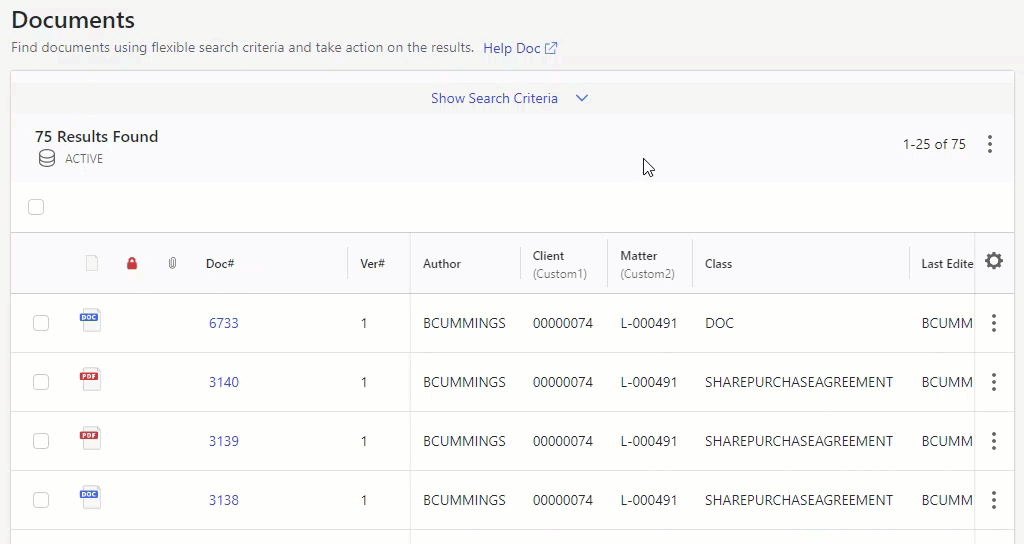The image size is (1024, 544).
Task: Expand the Show Search Criteria chevron
Action: pos(582,98)
